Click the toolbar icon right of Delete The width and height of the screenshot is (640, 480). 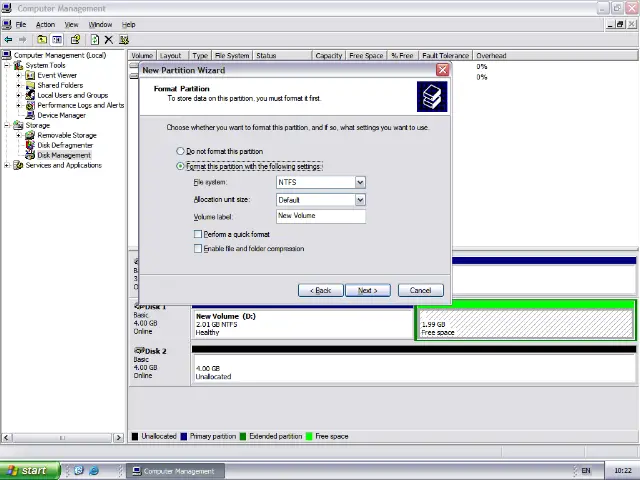tap(124, 40)
